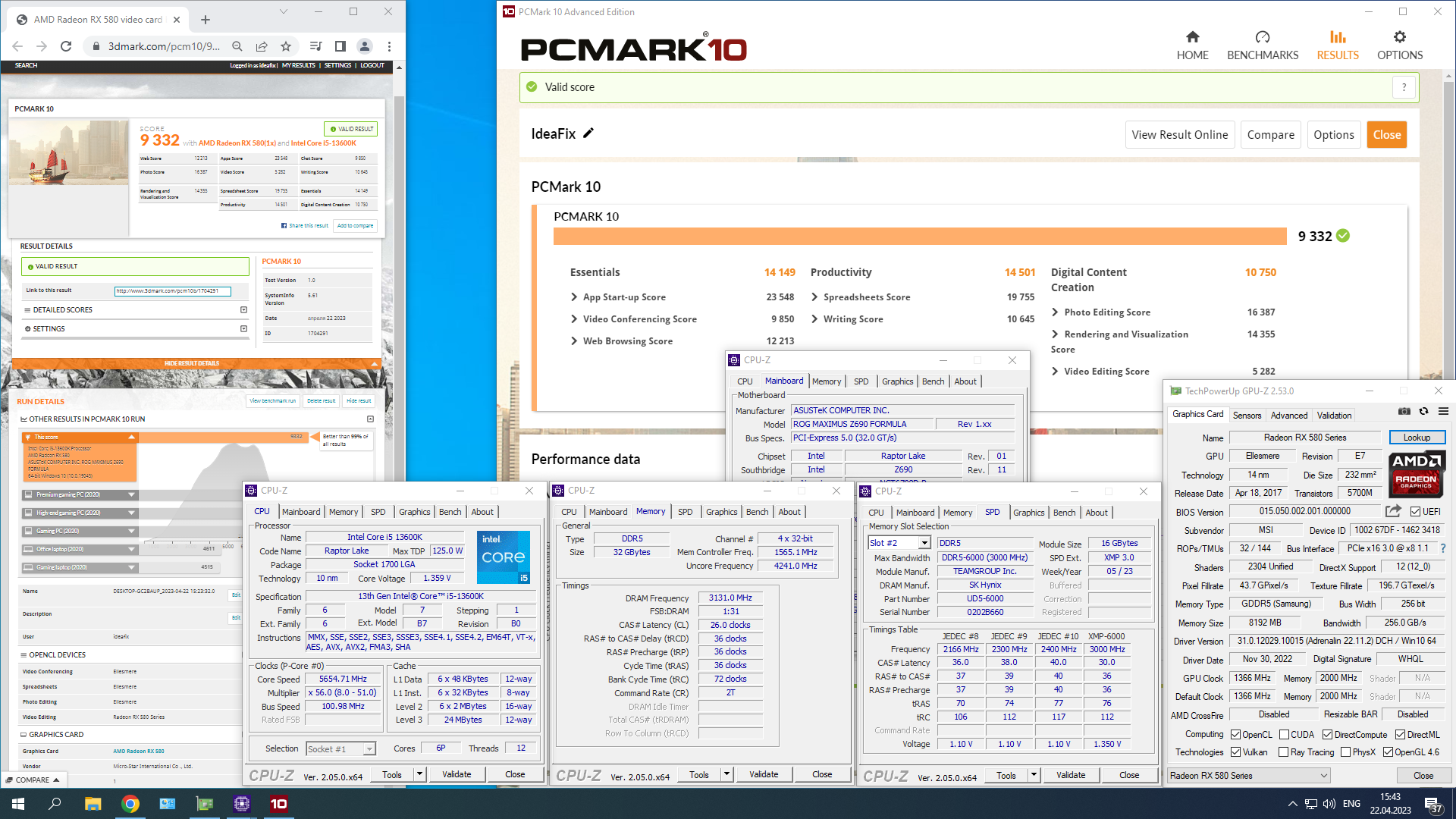This screenshot has width=1456, height=819.
Task: Share this page icon in Chrome
Action: (262, 46)
